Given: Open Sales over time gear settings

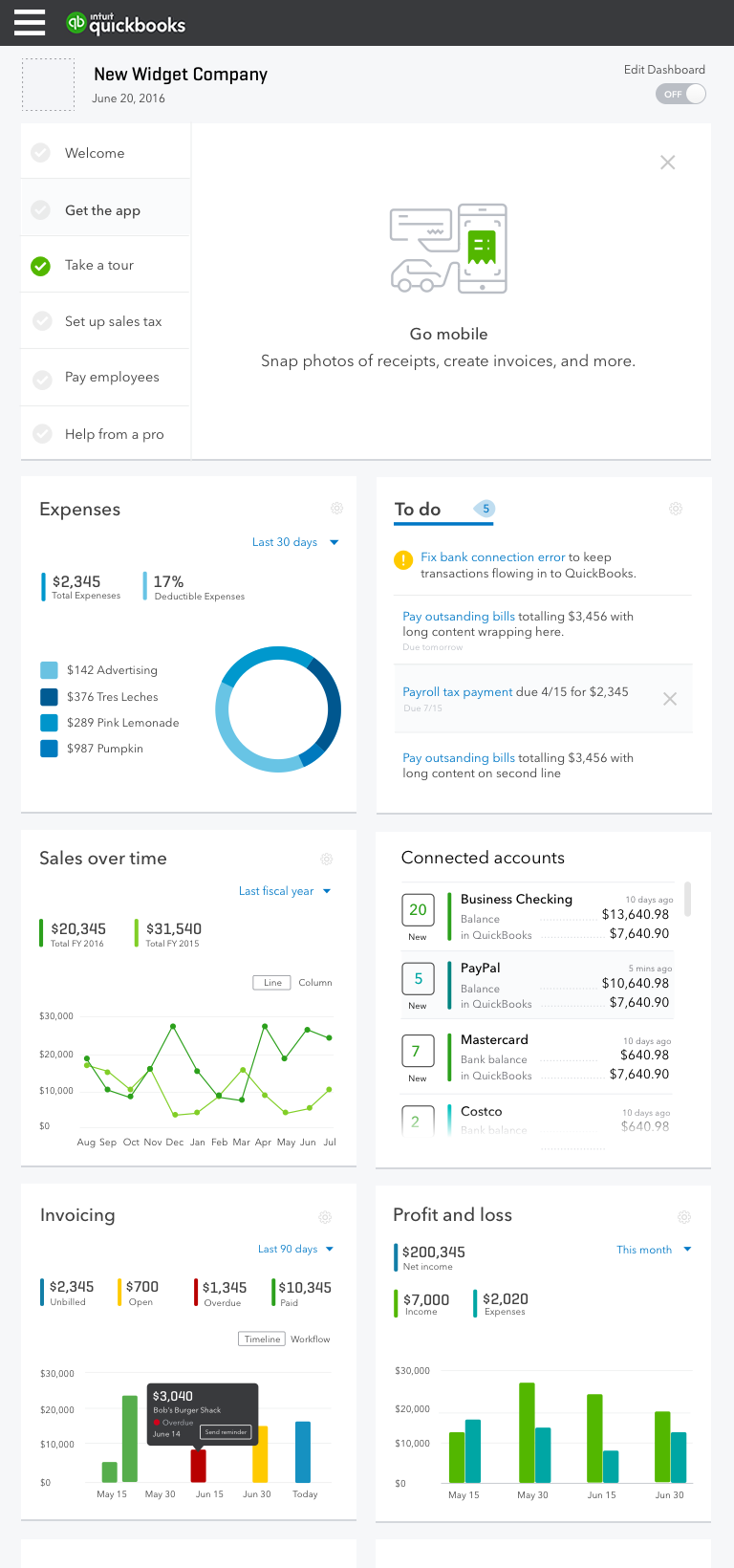Looking at the screenshot, I should [326, 859].
